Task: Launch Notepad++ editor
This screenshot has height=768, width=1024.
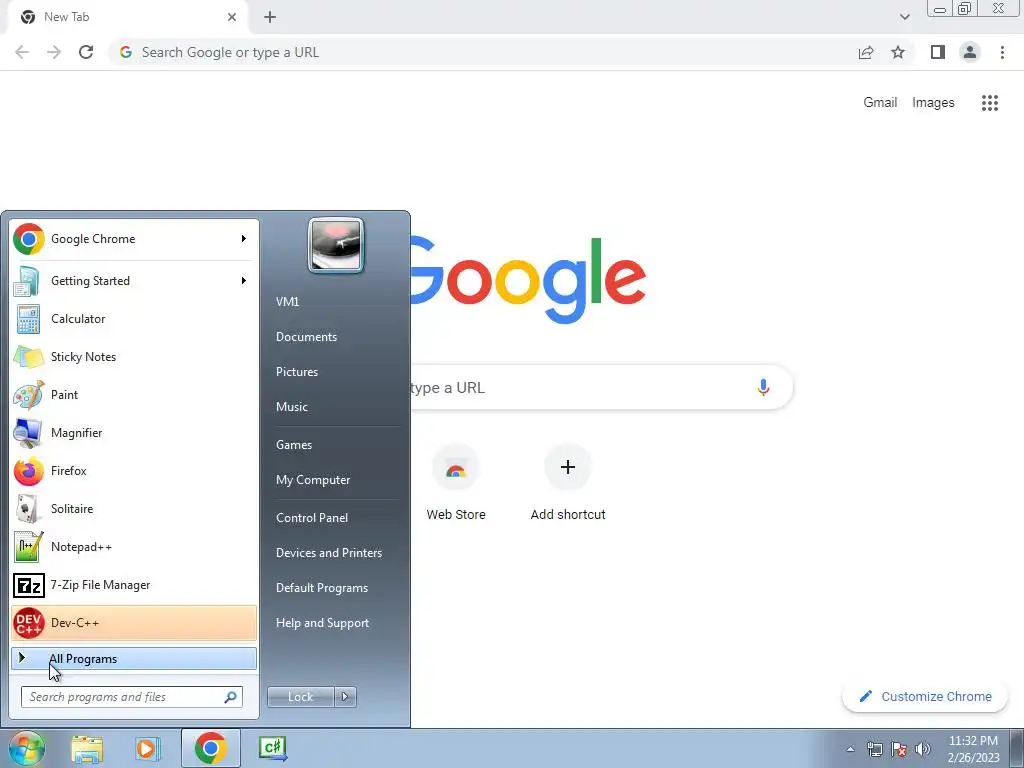Action: (134, 547)
